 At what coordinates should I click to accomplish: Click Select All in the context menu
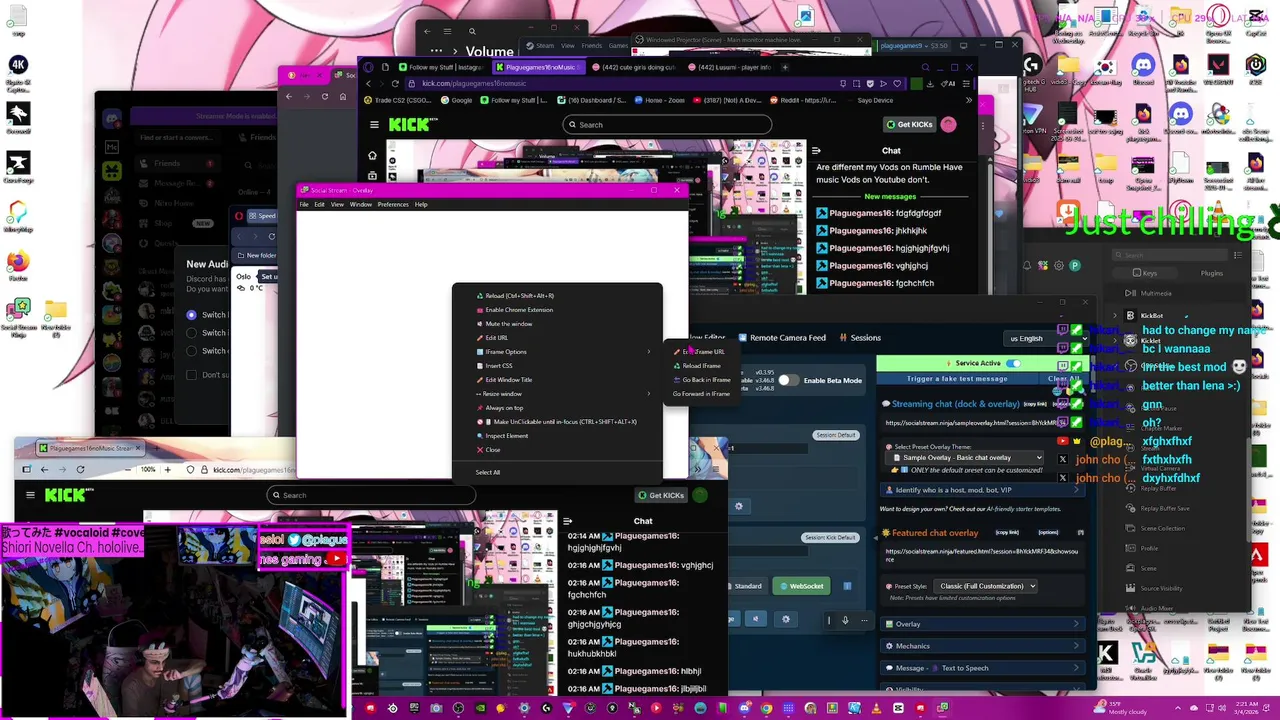click(557, 472)
